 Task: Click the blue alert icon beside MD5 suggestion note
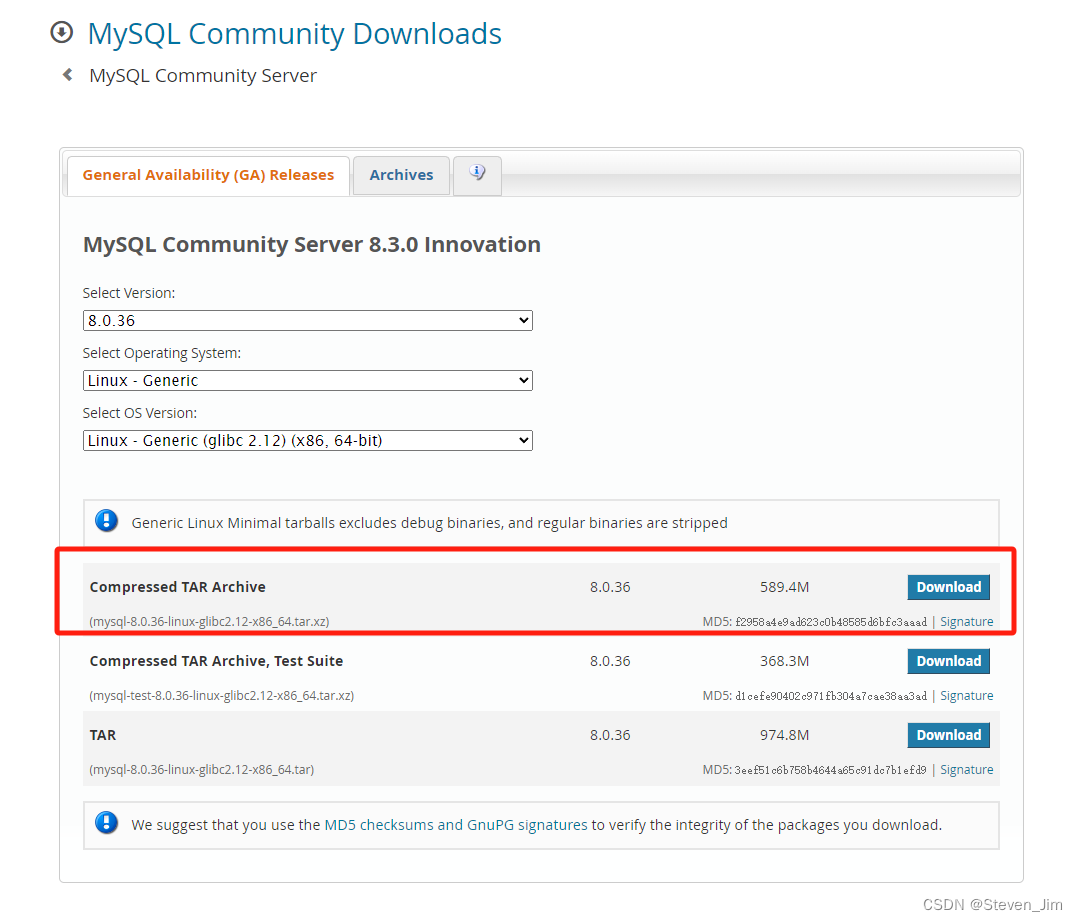107,823
